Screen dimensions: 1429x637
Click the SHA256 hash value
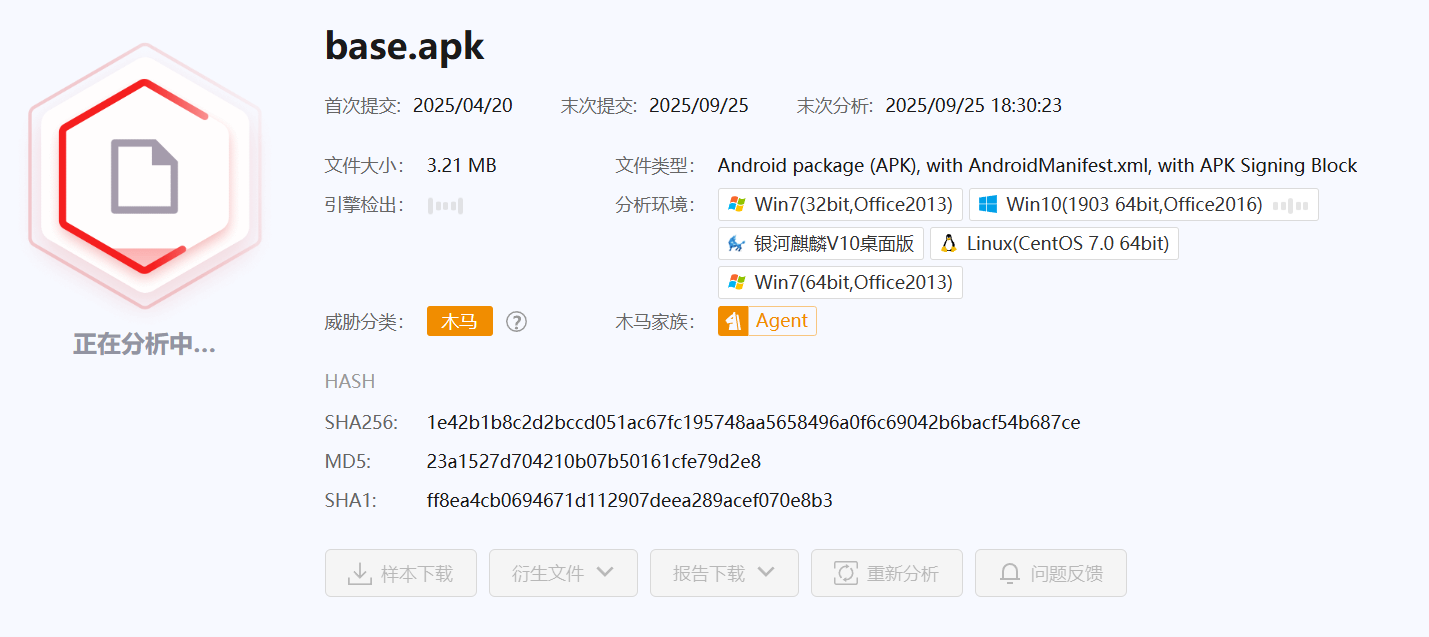coord(752,422)
